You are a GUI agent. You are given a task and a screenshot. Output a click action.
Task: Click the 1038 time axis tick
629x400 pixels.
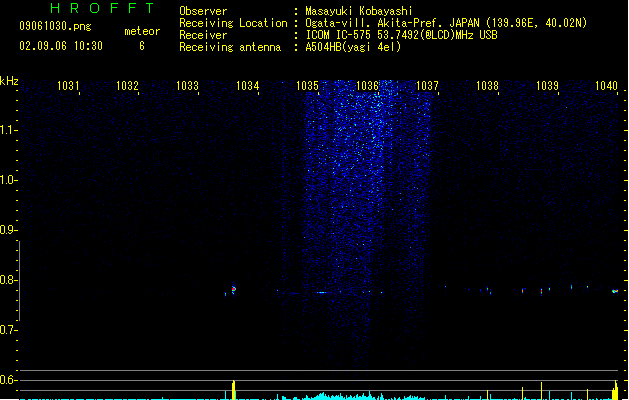(x=487, y=86)
